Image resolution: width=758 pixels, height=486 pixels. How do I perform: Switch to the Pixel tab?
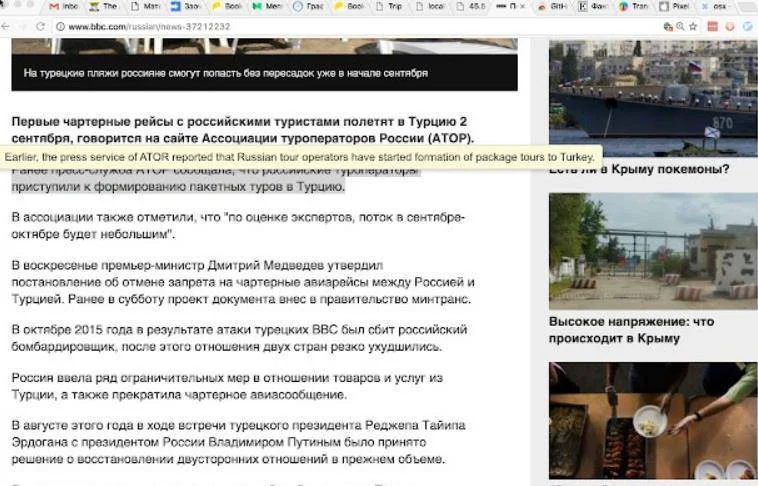click(675, 6)
